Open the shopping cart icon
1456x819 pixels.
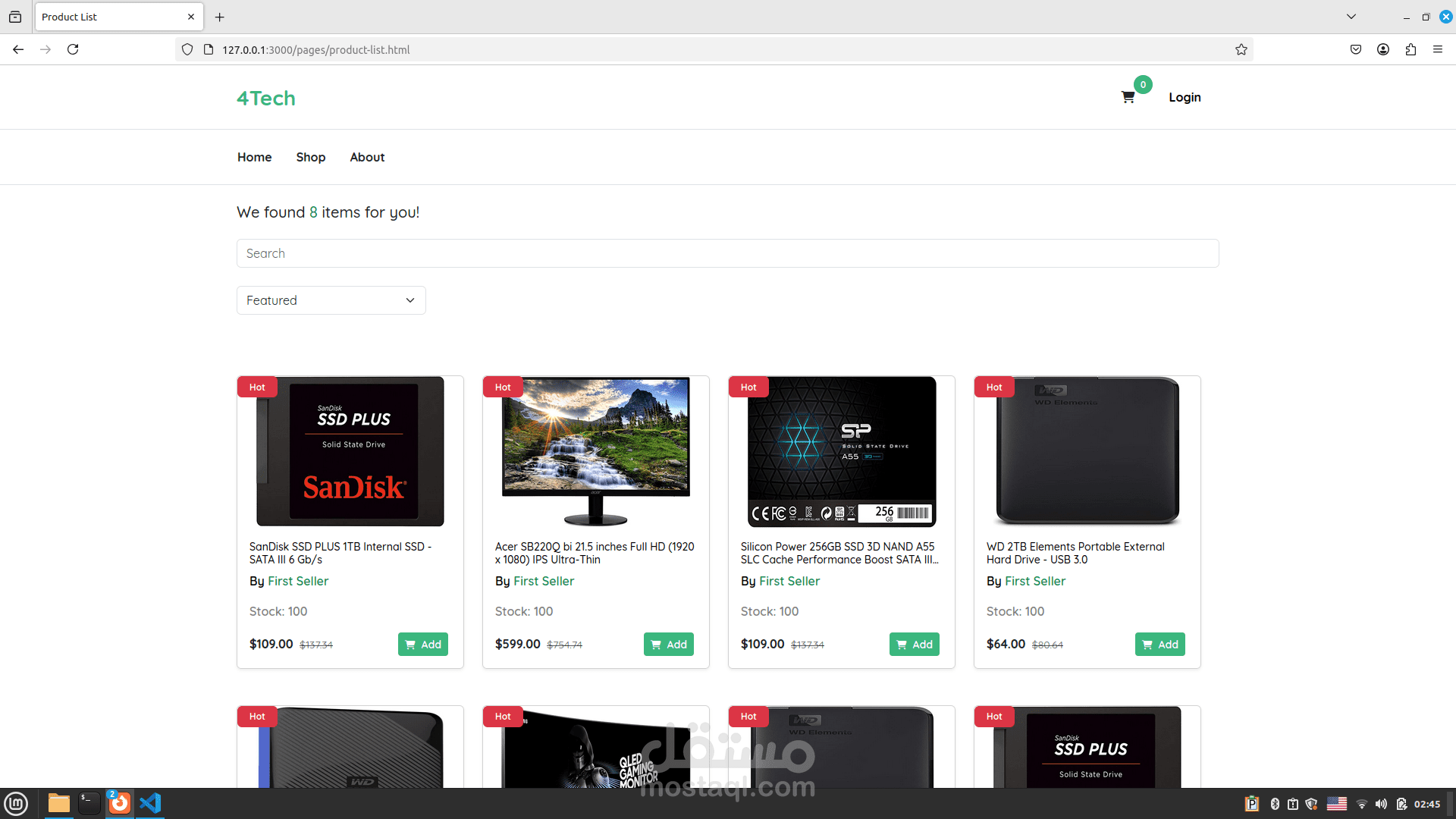(1128, 97)
